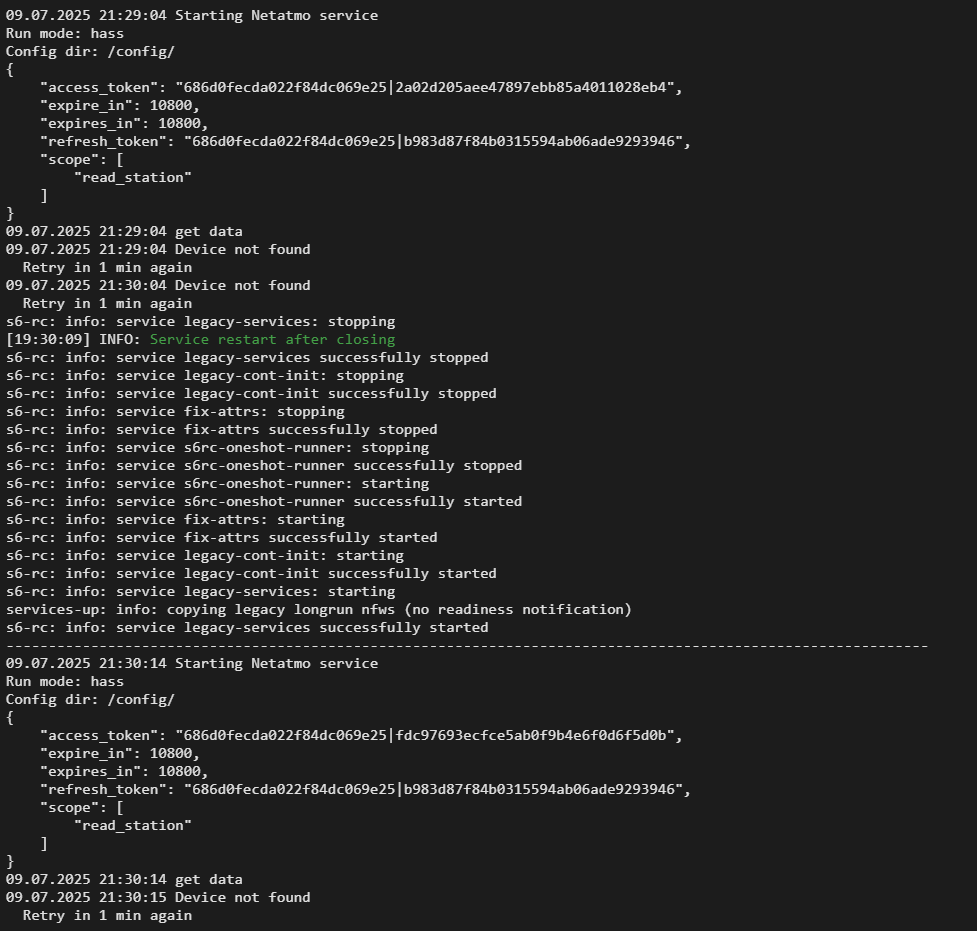Click access token ending in 028eb4

pyautogui.click(x=428, y=87)
